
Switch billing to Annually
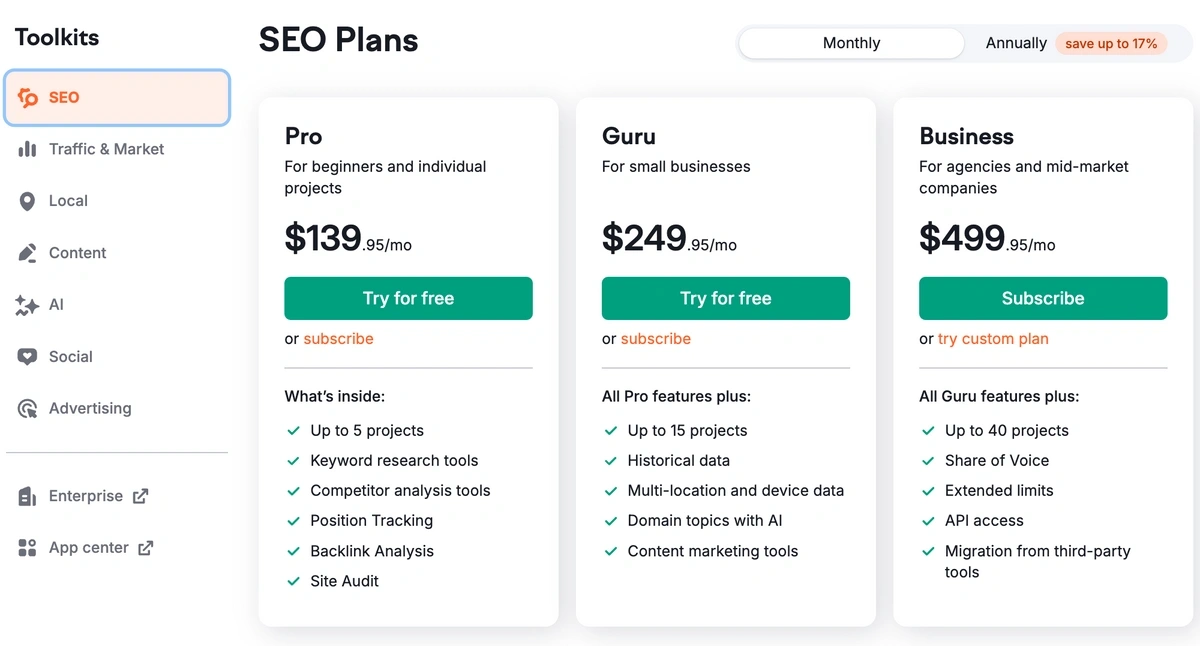pos(1015,43)
